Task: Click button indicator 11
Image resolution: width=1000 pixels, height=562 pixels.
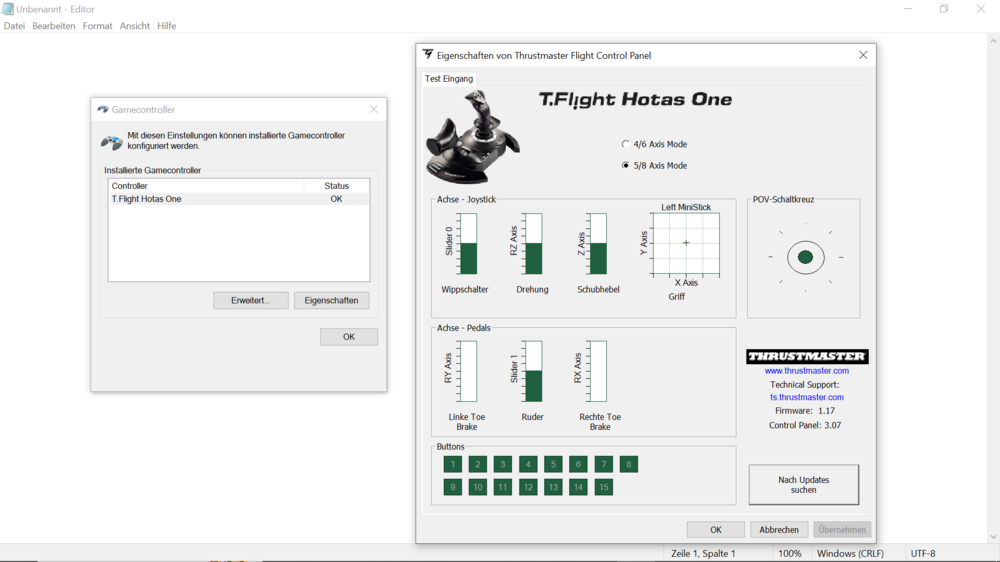Action: click(x=503, y=487)
